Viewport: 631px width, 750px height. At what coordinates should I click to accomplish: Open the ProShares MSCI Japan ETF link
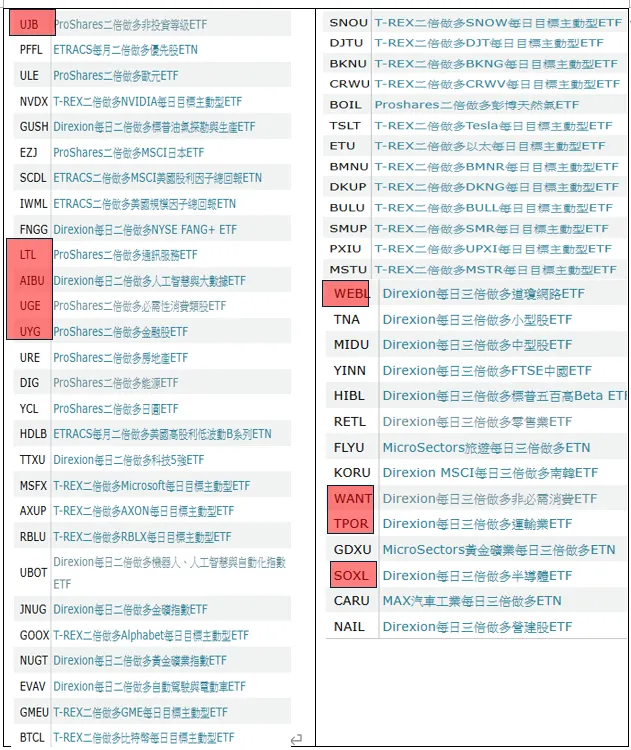point(129,153)
